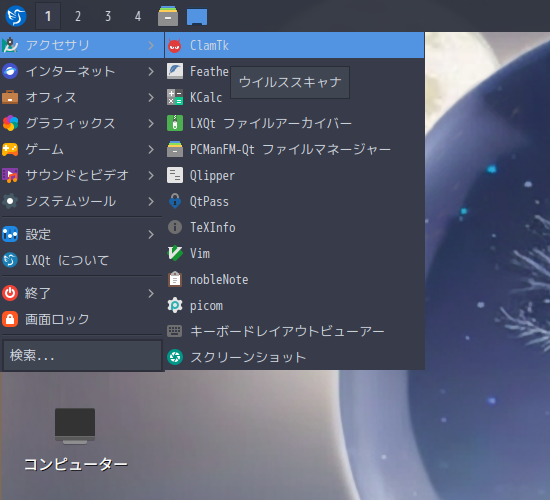Click the QtPass padlock icon
This screenshot has height=500, width=550.
coord(175,201)
